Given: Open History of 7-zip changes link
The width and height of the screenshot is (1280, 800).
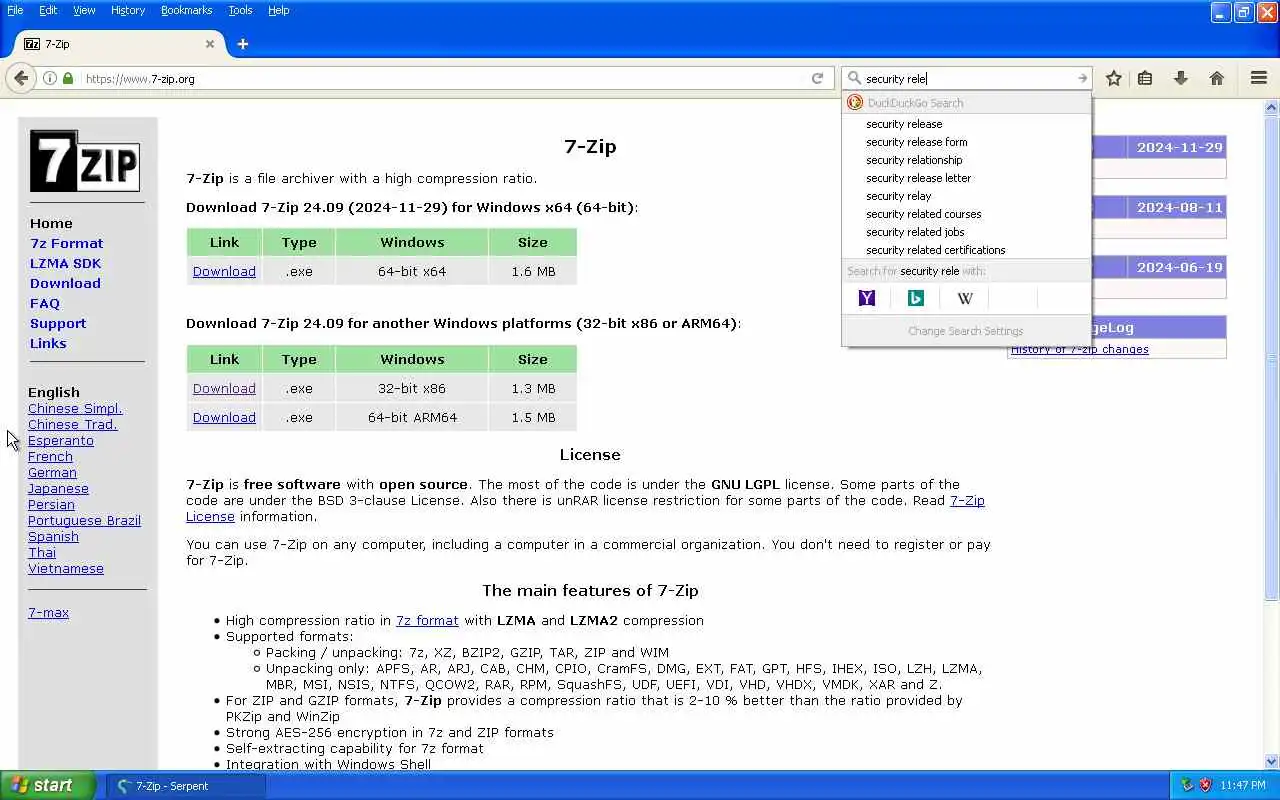Looking at the screenshot, I should coord(1080,349).
